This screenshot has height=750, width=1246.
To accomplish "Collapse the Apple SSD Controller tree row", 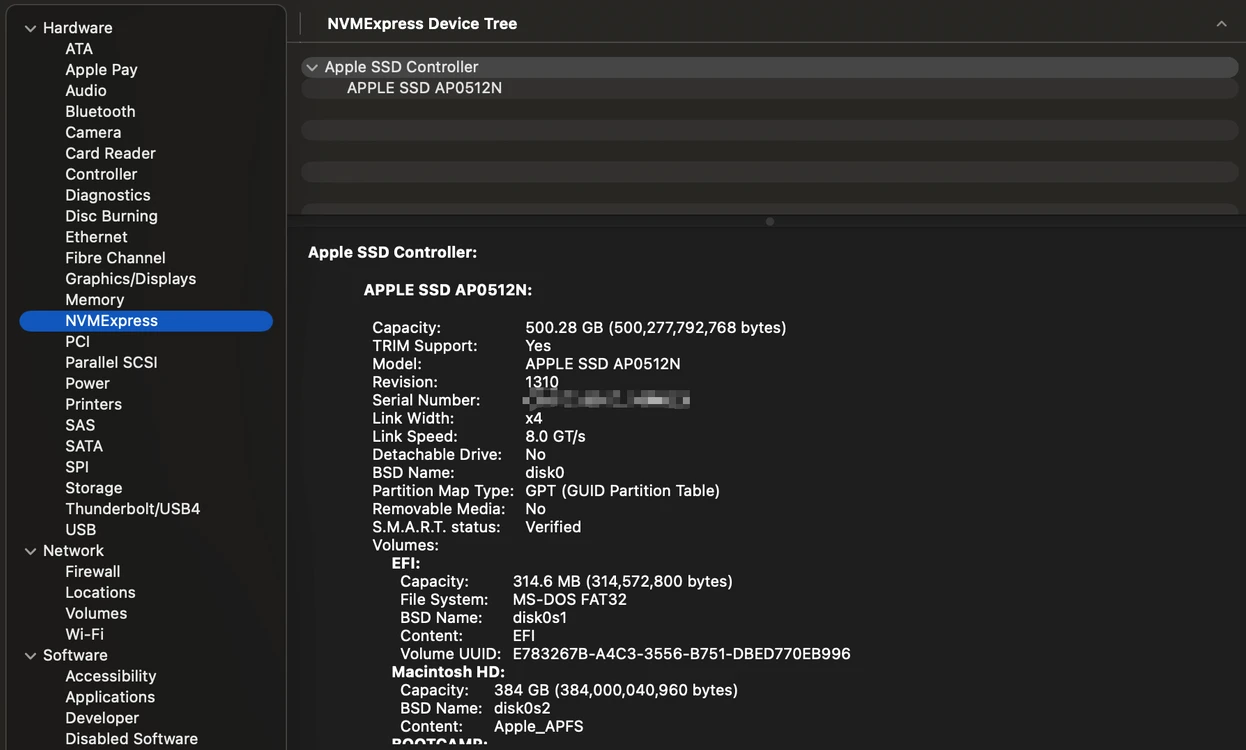I will (x=312, y=67).
